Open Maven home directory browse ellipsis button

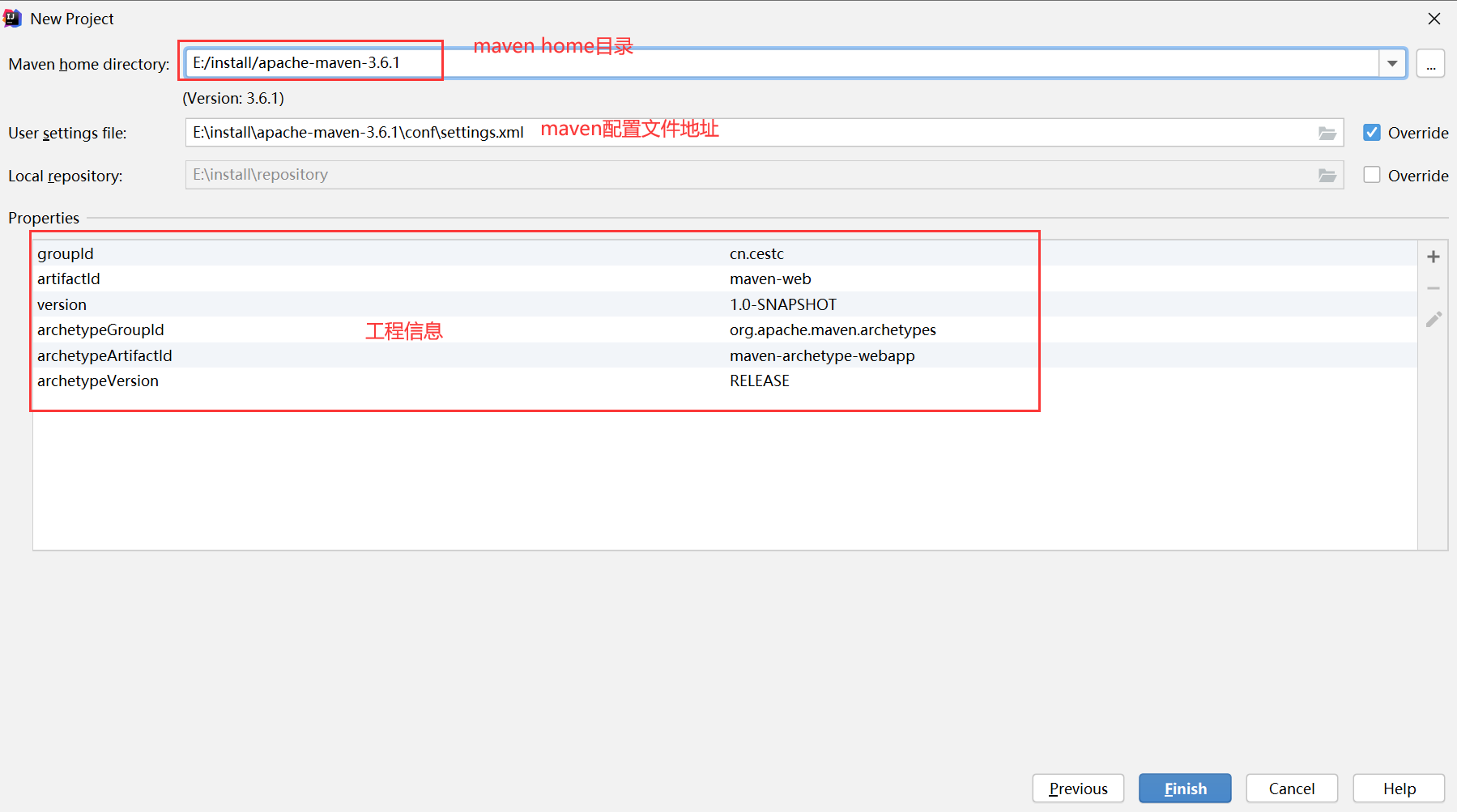pyautogui.click(x=1430, y=64)
